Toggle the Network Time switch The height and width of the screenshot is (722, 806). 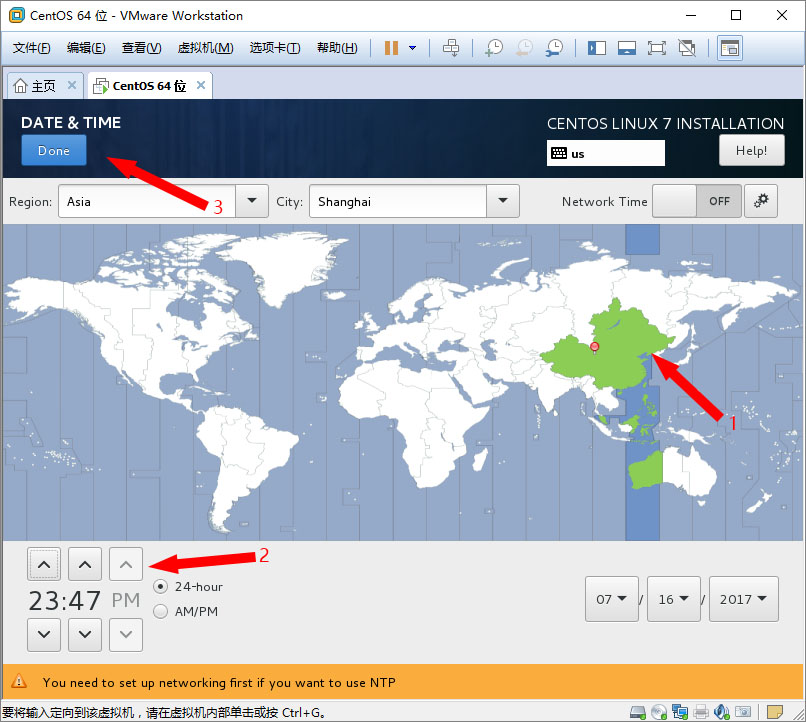[x=697, y=201]
